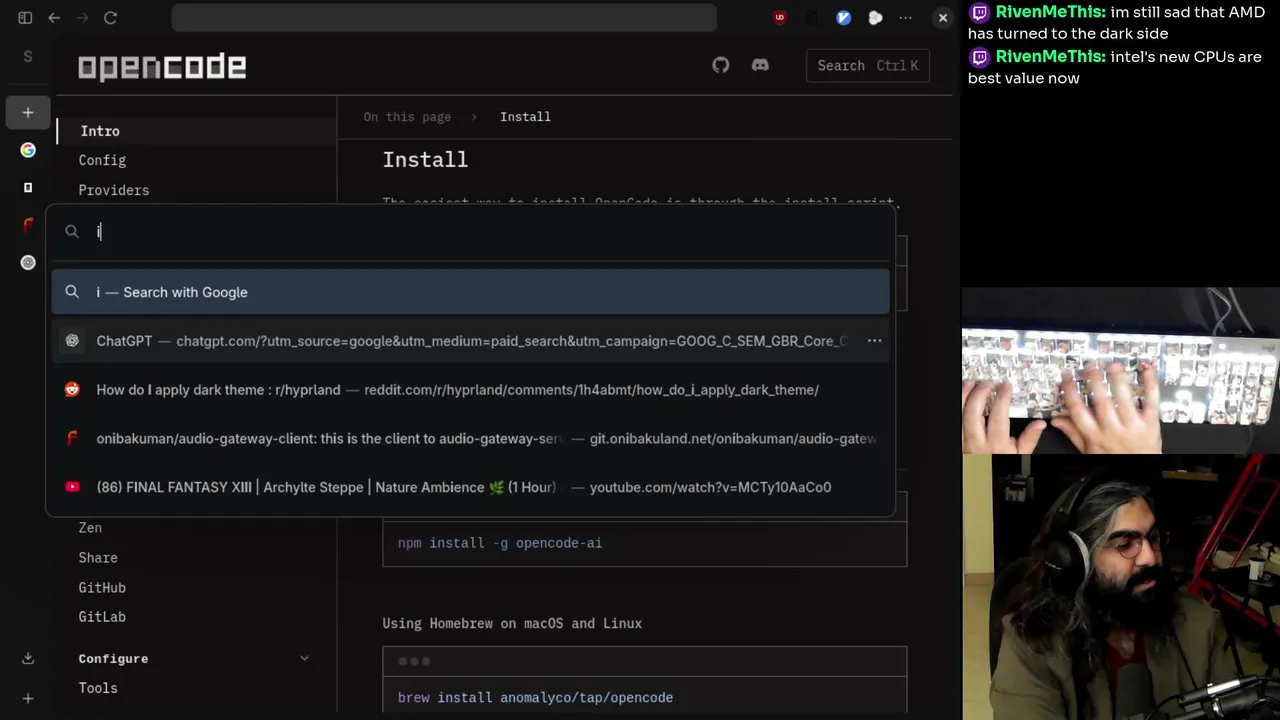Screen dimensions: 1280x720
Task: Switch to the white square tab icon
Action: coord(28,187)
